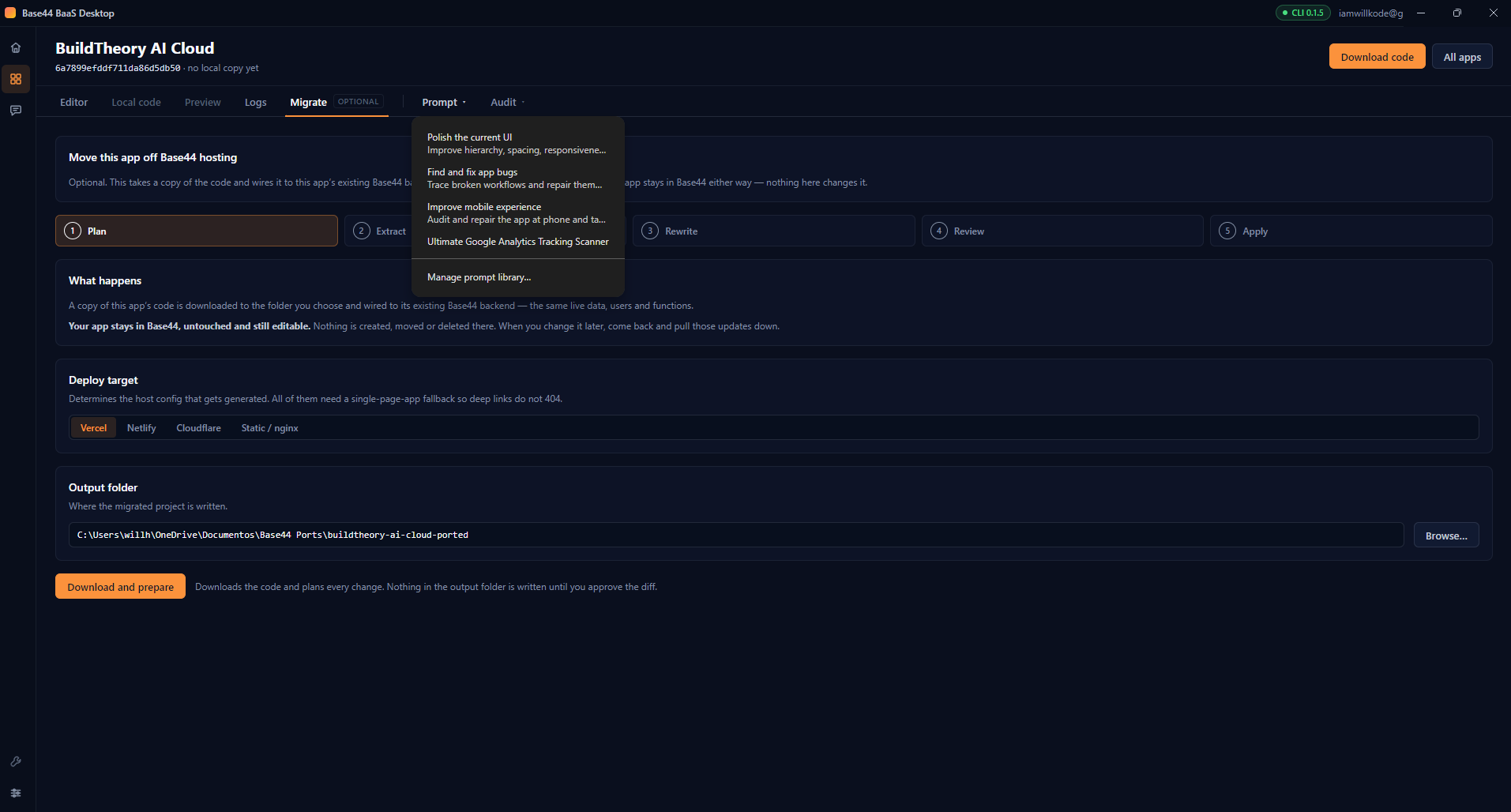Select step 1 Plan
This screenshot has width=1511, height=812.
(197, 231)
